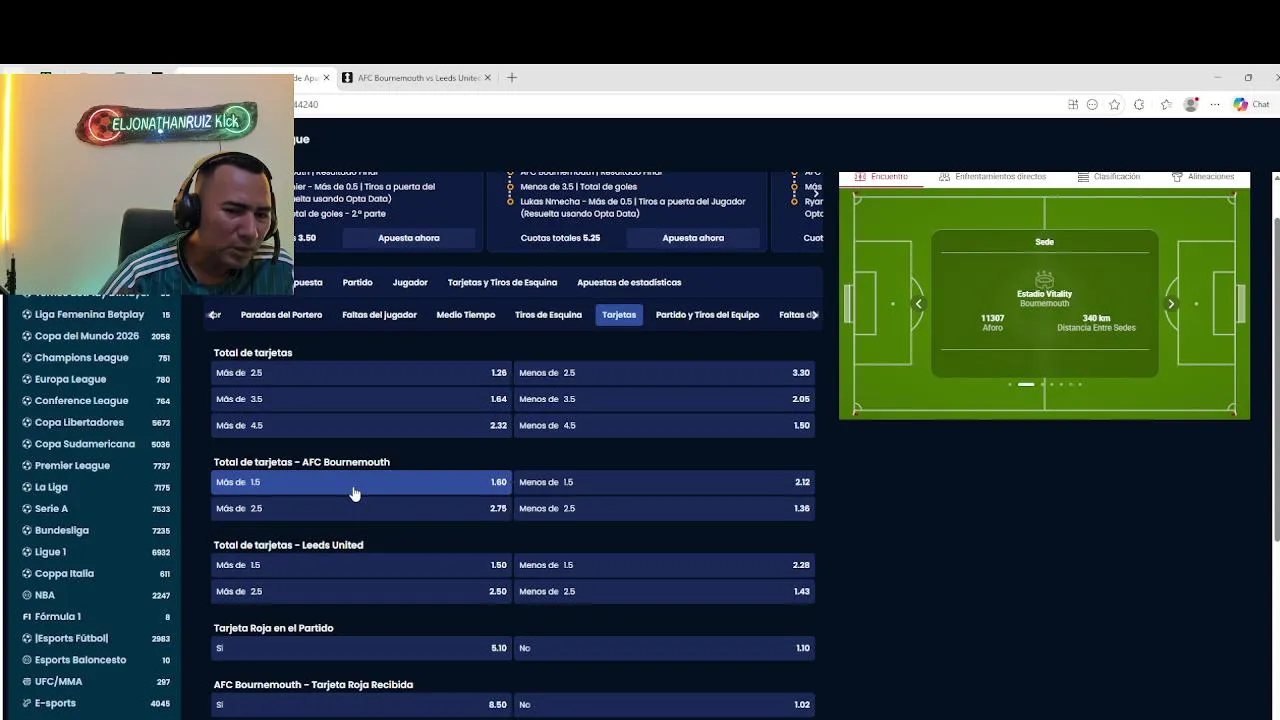This screenshot has width=1280, height=720.
Task: Click the UFC/MMA sidebar icon
Action: 27,682
